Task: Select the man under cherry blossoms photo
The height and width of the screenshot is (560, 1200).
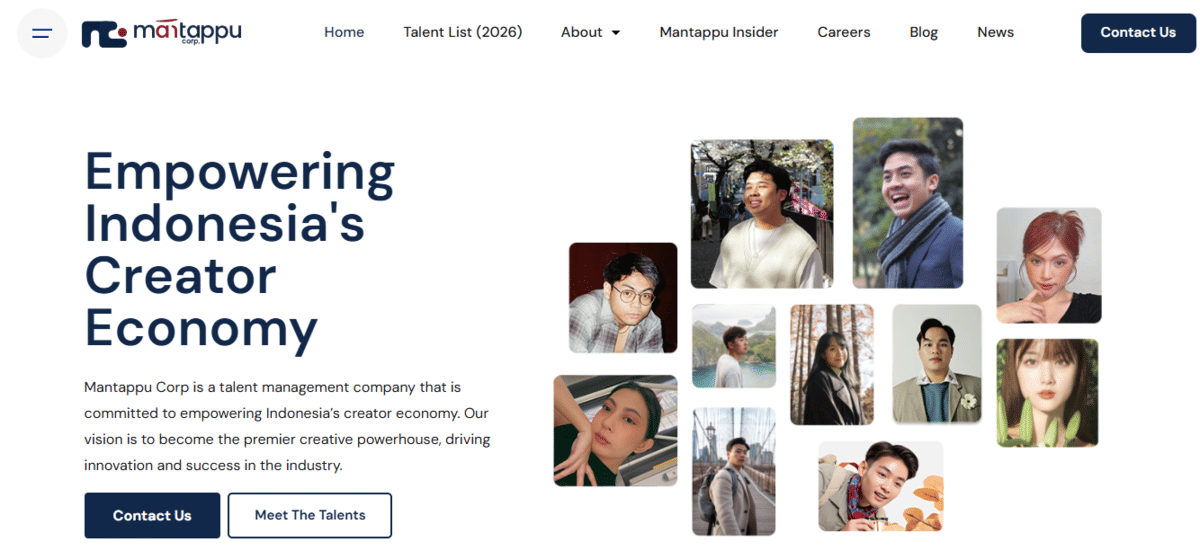Action: 762,214
